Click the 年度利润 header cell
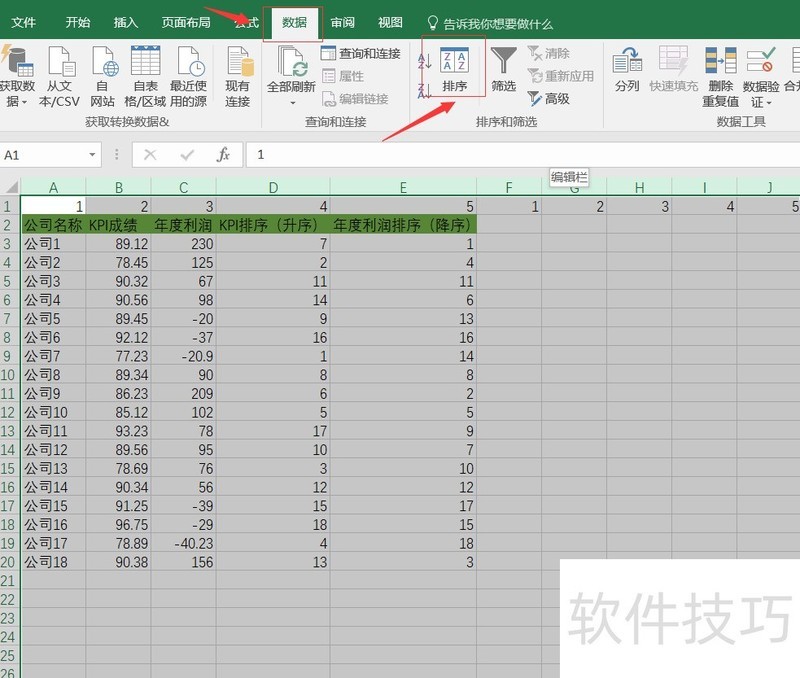The image size is (800, 678). (x=184, y=225)
